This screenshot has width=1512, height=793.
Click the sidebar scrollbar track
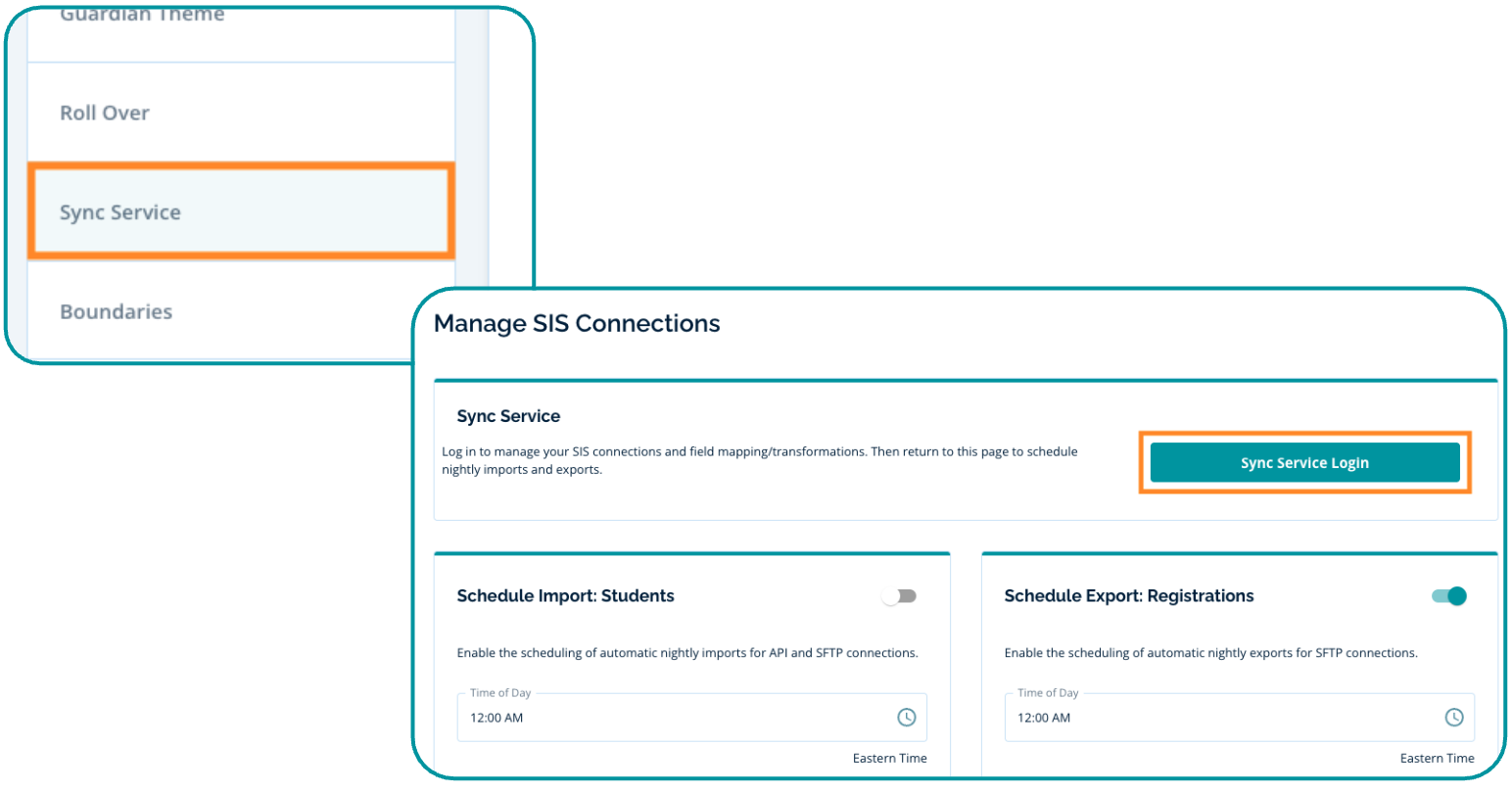[472, 147]
